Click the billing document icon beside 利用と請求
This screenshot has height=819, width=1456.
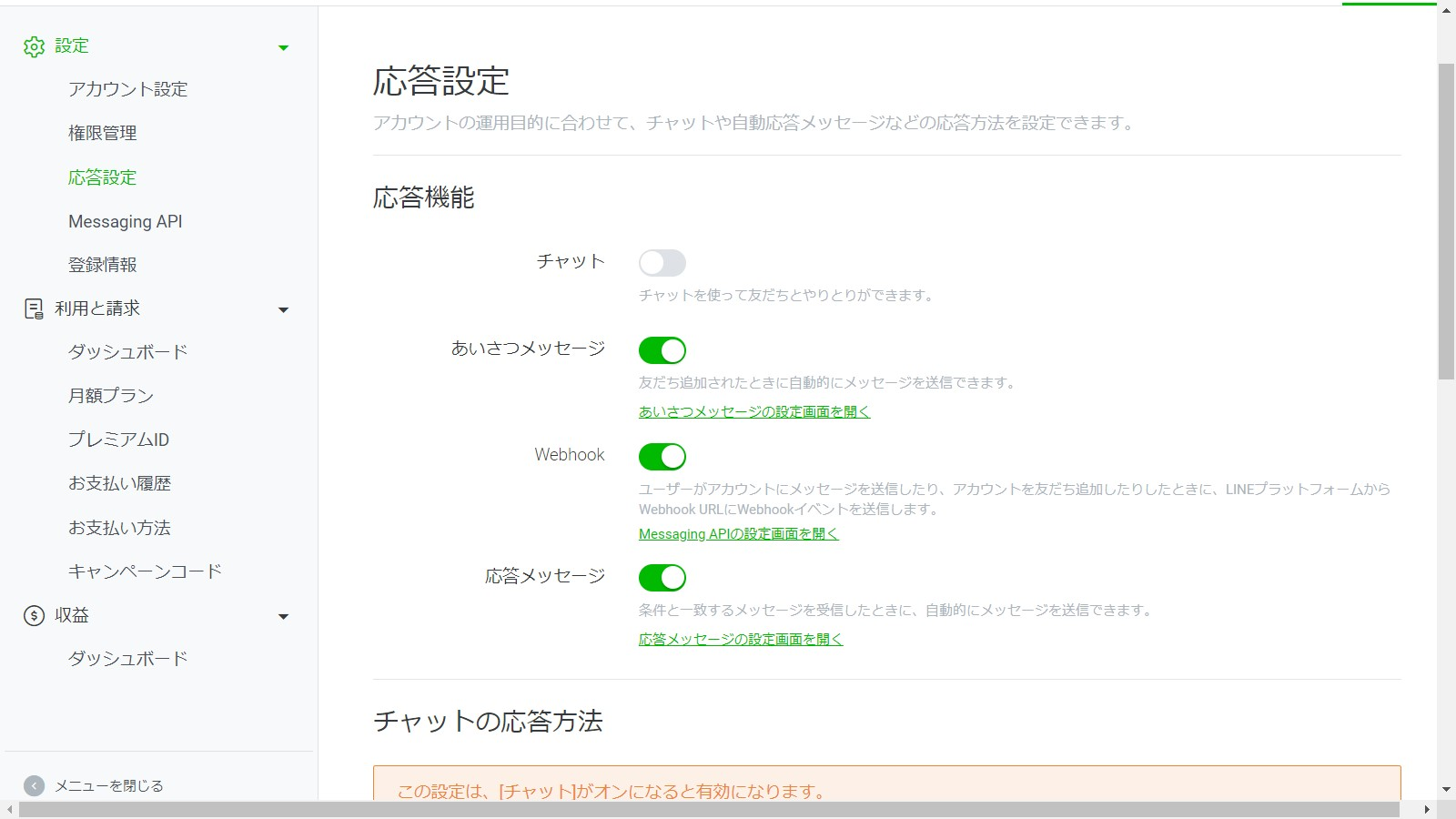34,309
